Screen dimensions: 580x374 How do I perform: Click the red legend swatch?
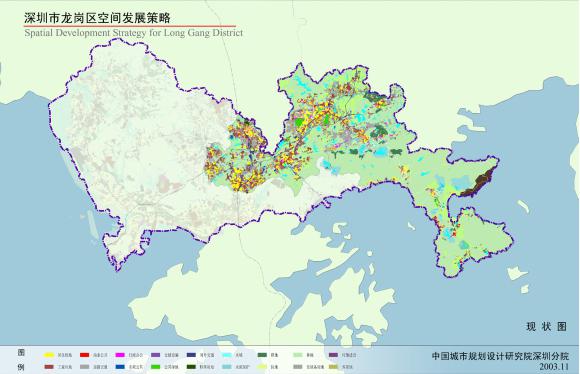84,355
